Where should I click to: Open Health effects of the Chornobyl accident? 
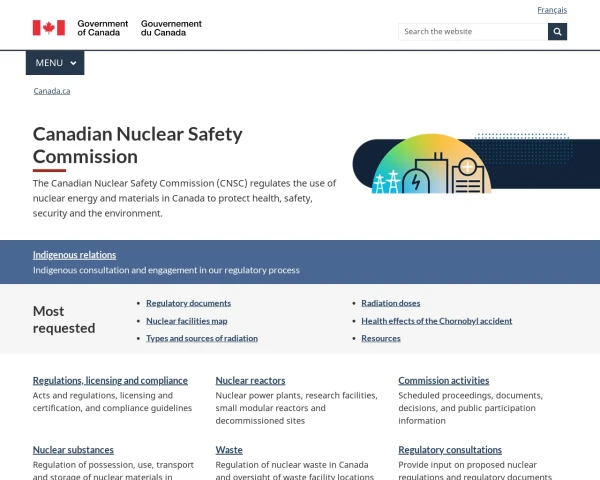pyautogui.click(x=437, y=321)
